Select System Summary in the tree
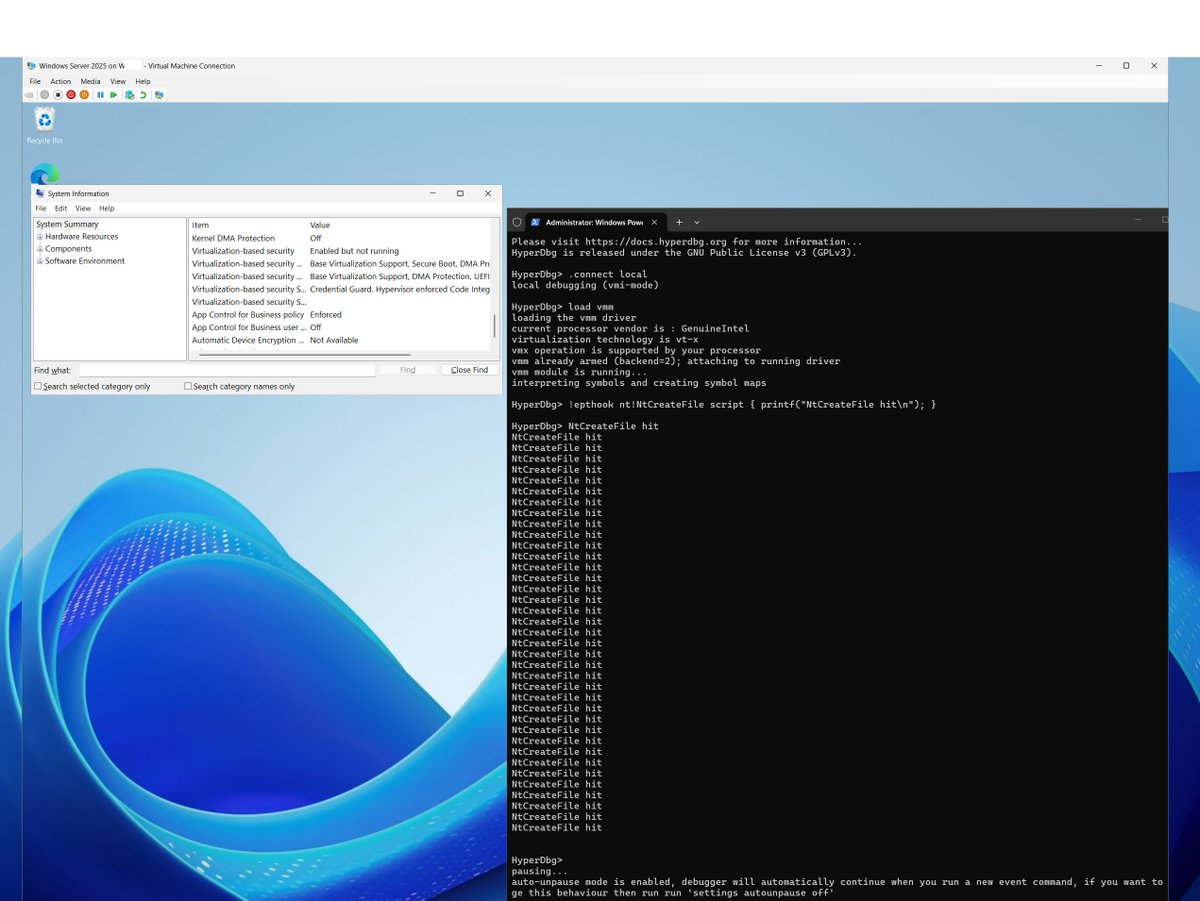 (x=67, y=225)
